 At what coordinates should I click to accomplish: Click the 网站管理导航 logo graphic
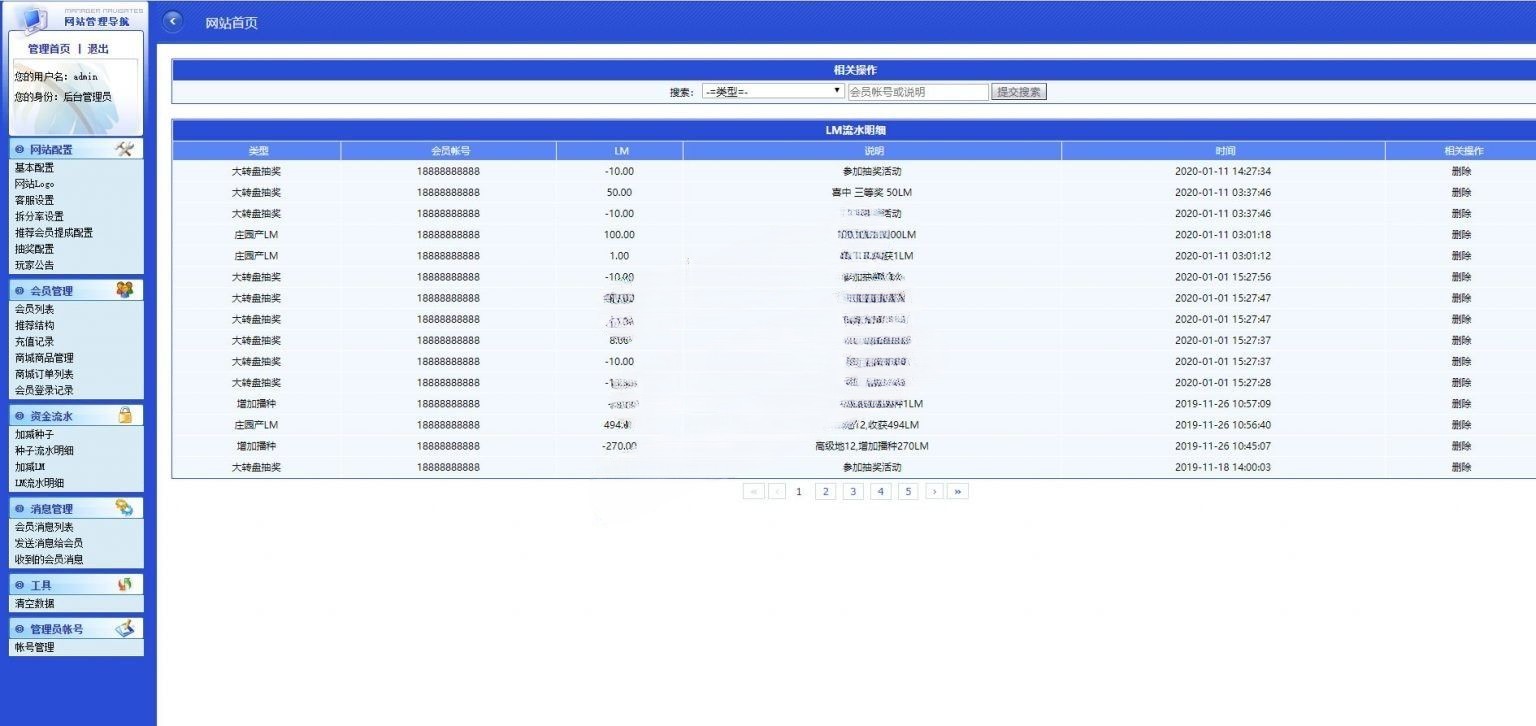(37, 18)
